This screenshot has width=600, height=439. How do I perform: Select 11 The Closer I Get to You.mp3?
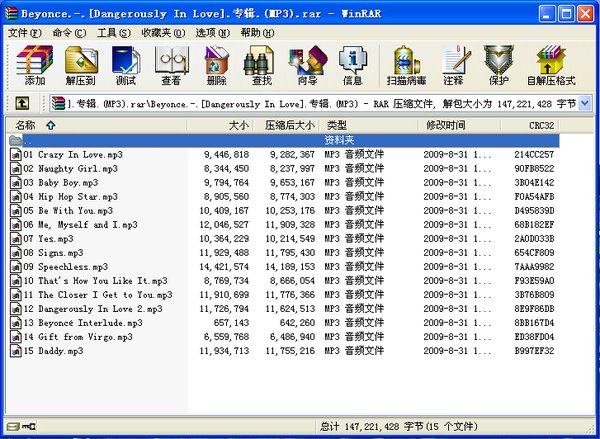[x=98, y=295]
